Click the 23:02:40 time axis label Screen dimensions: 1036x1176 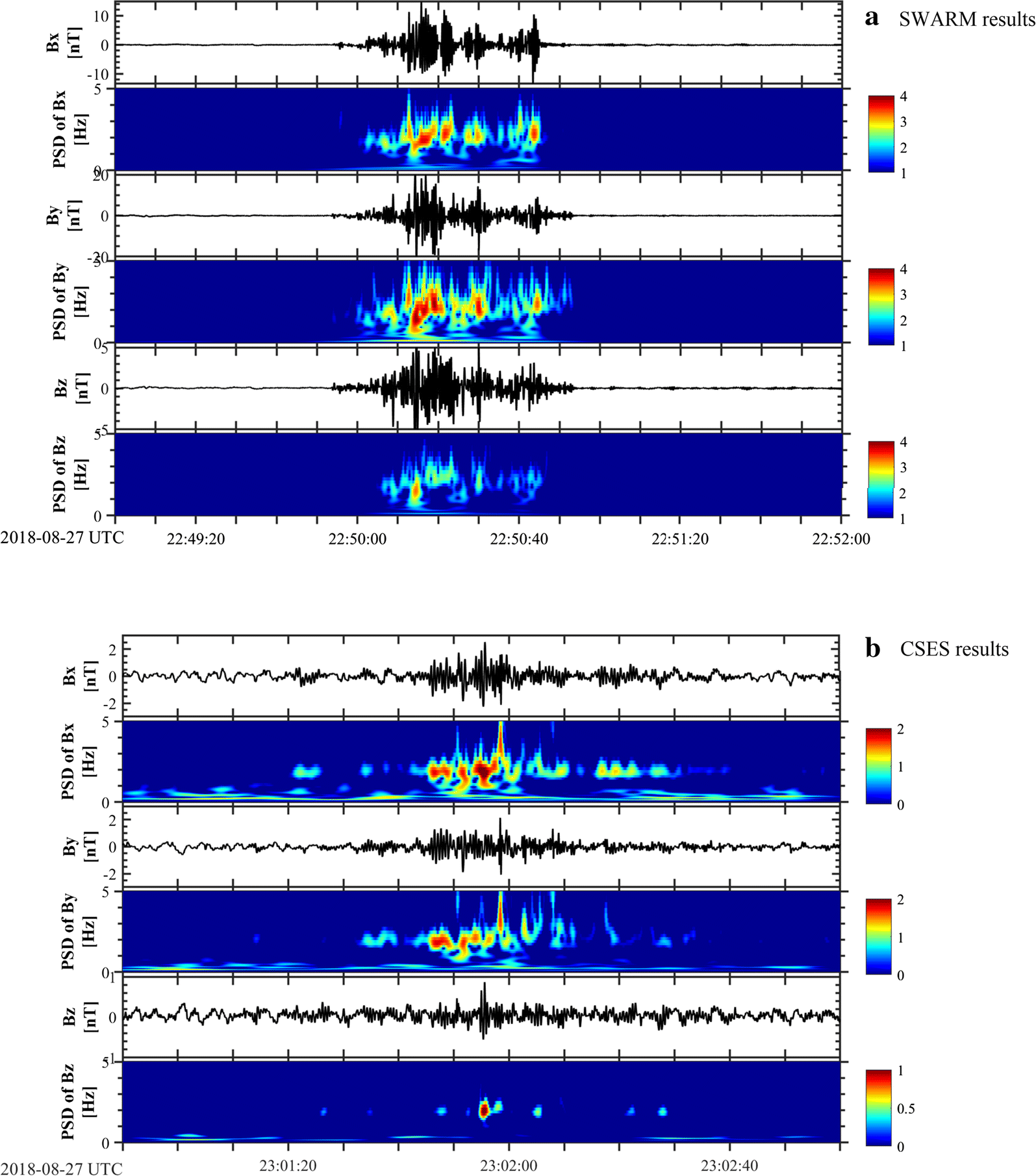click(x=729, y=1166)
